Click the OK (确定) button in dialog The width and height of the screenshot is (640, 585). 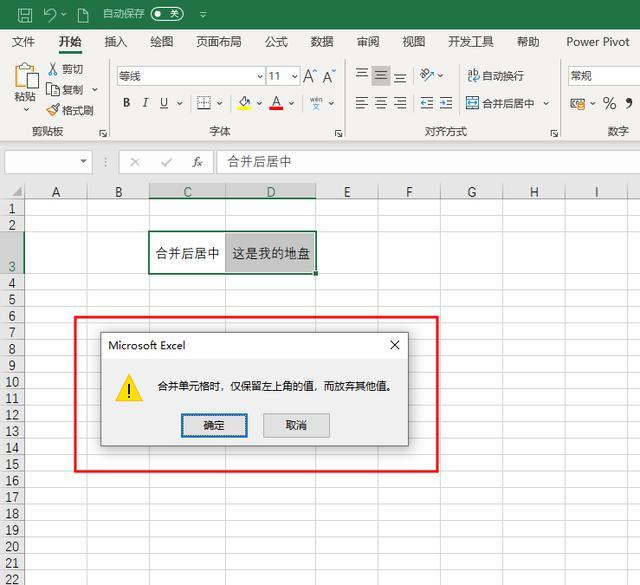[x=214, y=425]
